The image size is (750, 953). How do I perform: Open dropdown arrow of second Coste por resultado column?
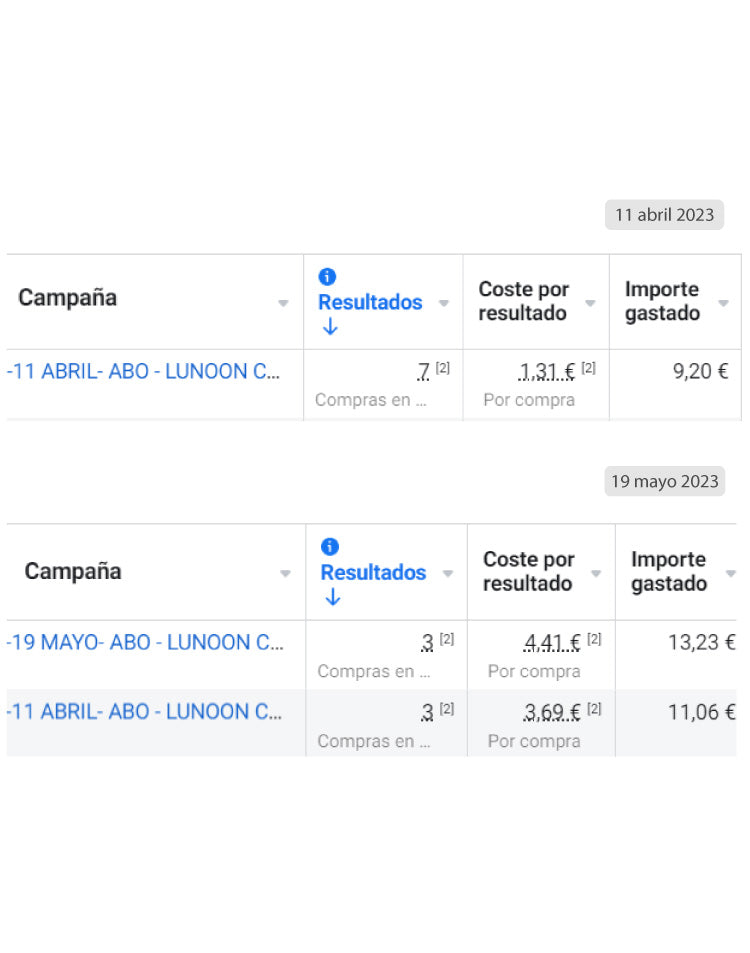coord(596,573)
